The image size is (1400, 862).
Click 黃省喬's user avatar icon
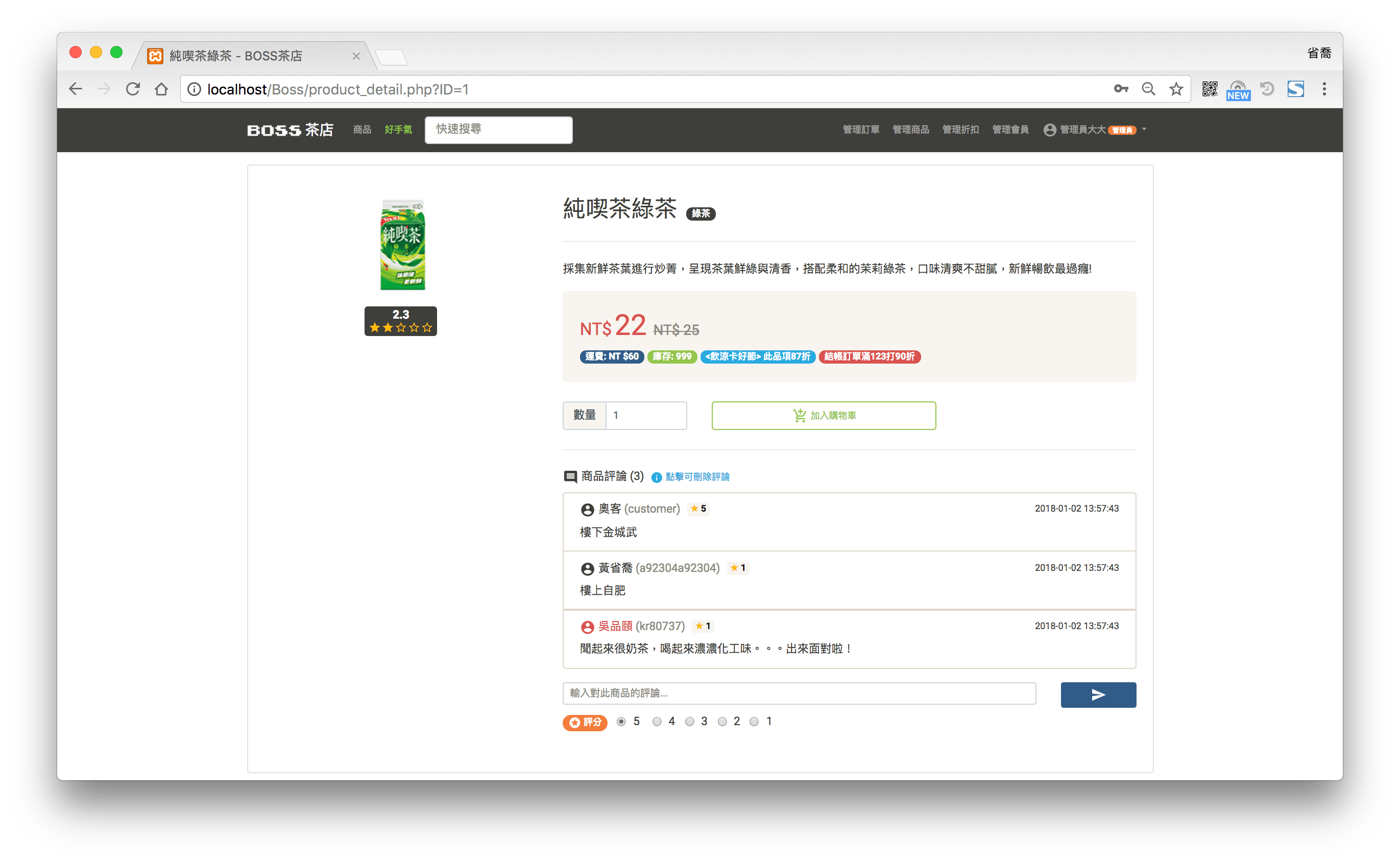(587, 569)
